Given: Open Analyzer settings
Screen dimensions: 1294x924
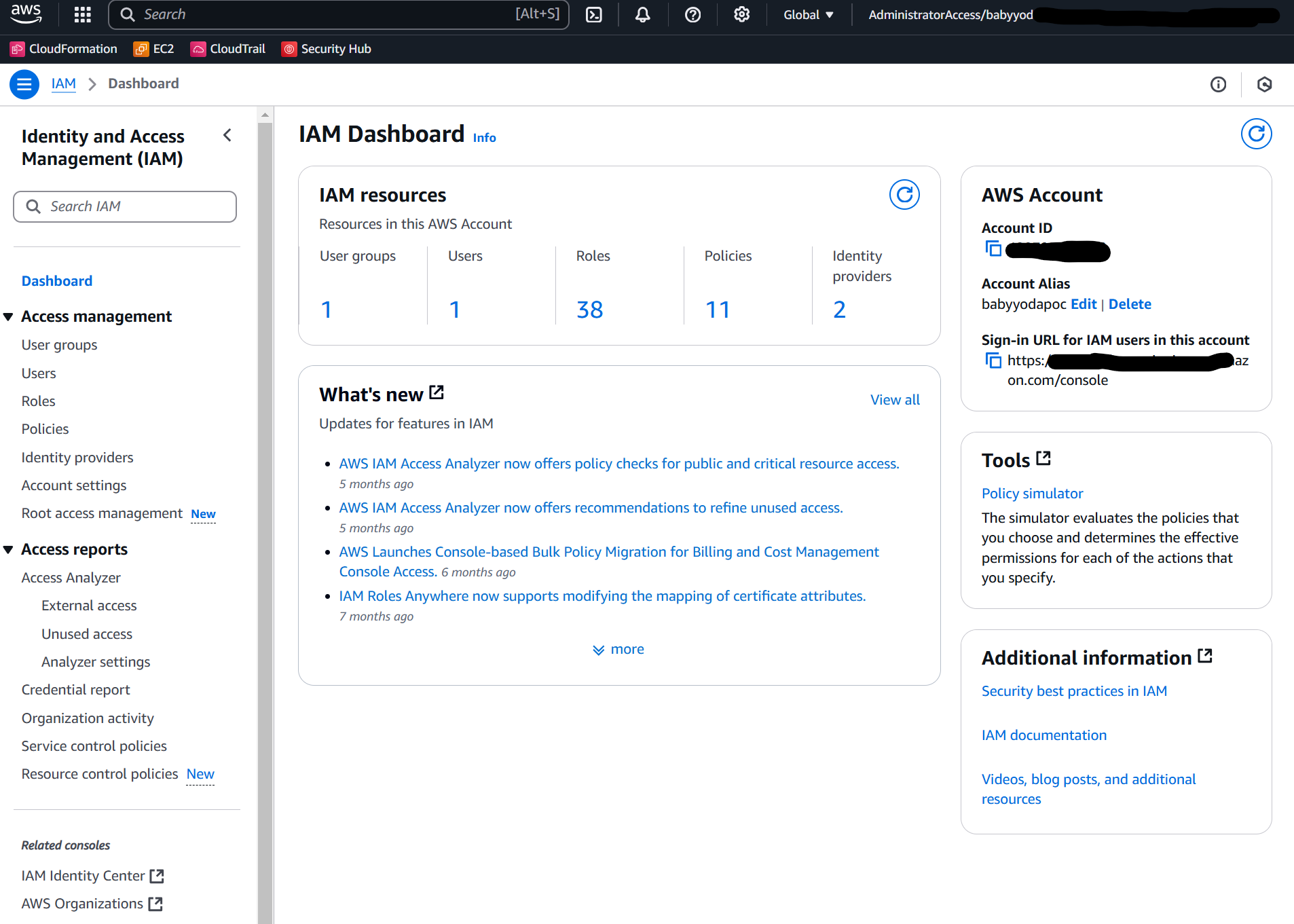Looking at the screenshot, I should point(96,662).
